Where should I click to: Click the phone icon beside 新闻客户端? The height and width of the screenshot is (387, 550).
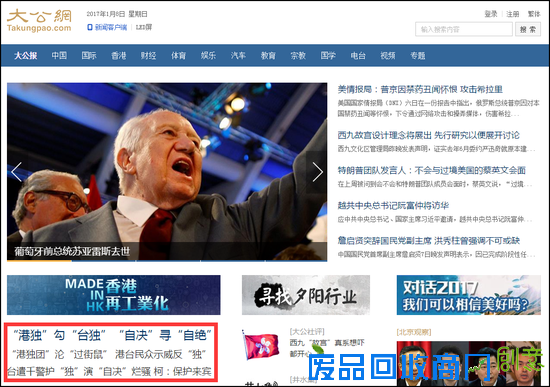pyautogui.click(x=90, y=27)
